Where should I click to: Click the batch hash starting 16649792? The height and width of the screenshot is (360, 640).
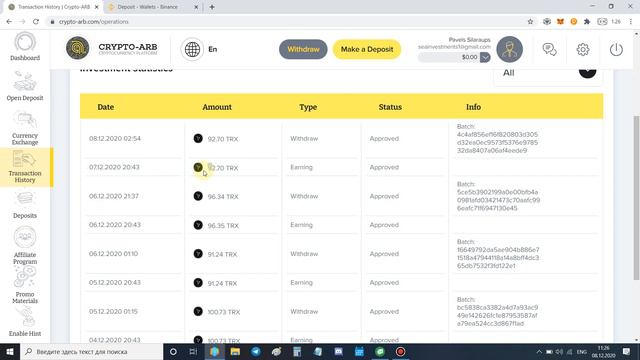[x=498, y=258]
